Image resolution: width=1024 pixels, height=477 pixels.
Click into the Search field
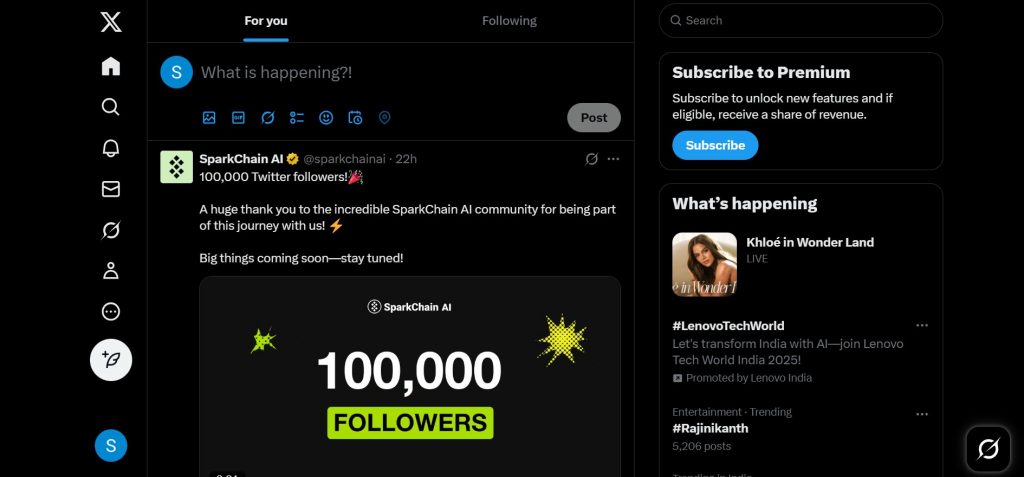801,21
